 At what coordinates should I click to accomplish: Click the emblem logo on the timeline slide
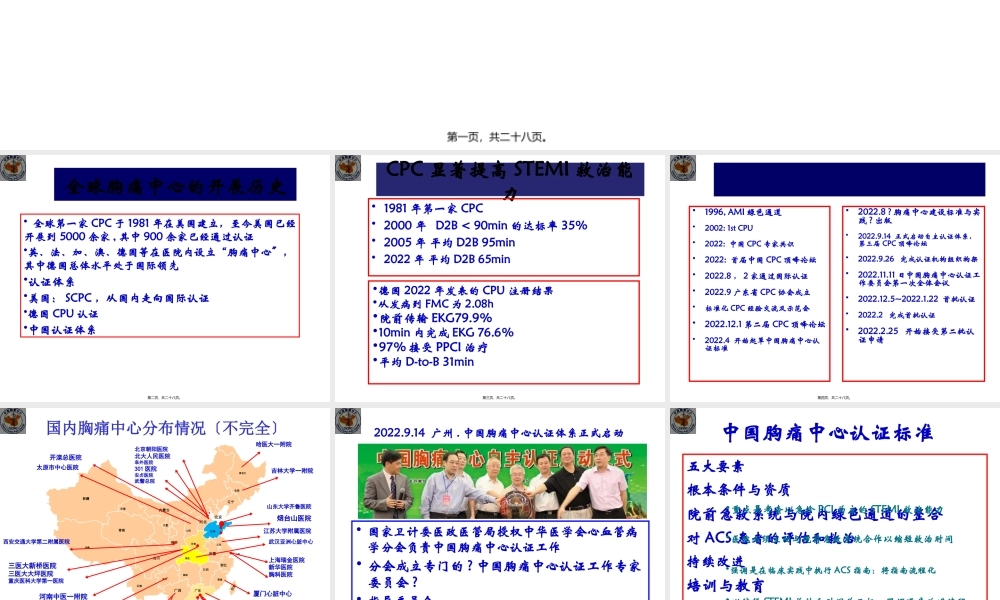(x=683, y=170)
